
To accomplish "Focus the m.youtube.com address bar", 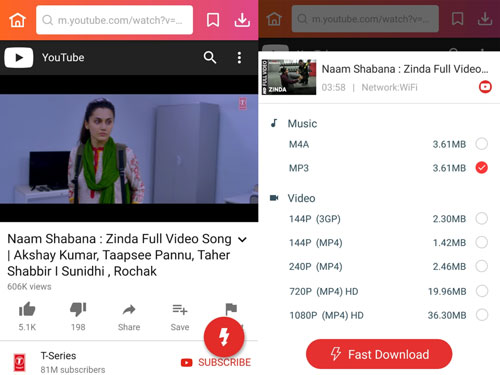I will (x=114, y=20).
